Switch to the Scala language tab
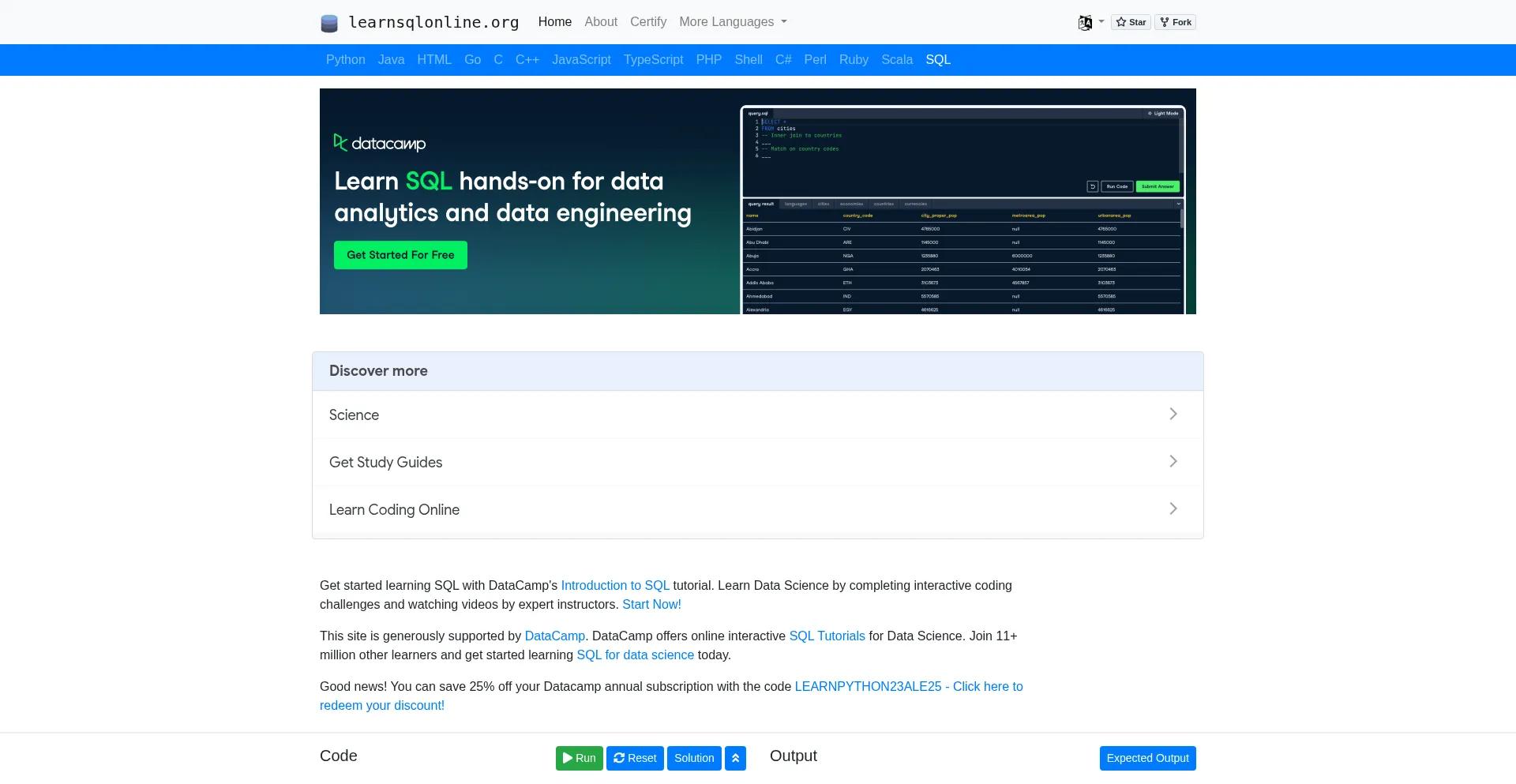This screenshot has width=1516, height=784. (x=897, y=60)
